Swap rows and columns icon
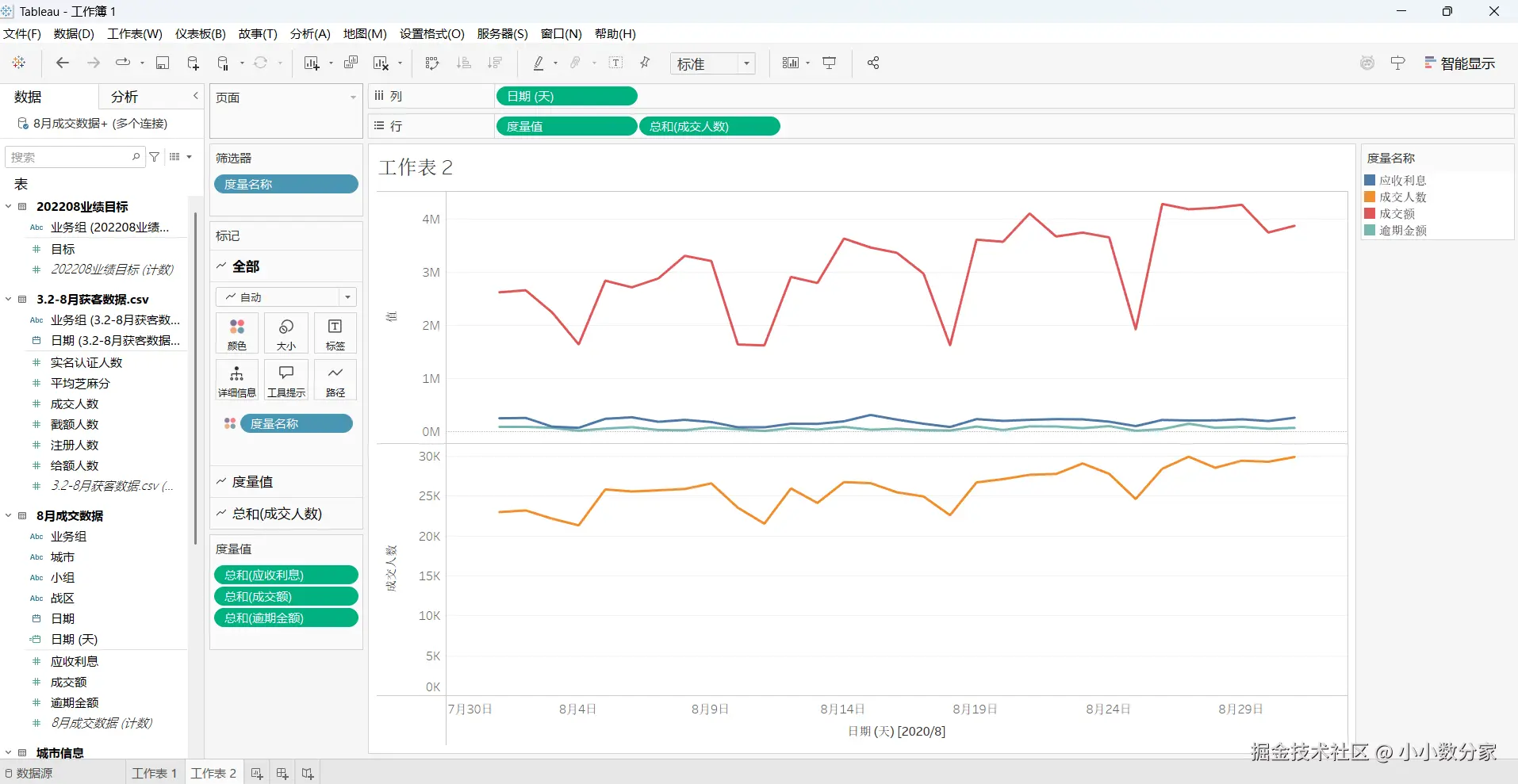 click(x=432, y=63)
